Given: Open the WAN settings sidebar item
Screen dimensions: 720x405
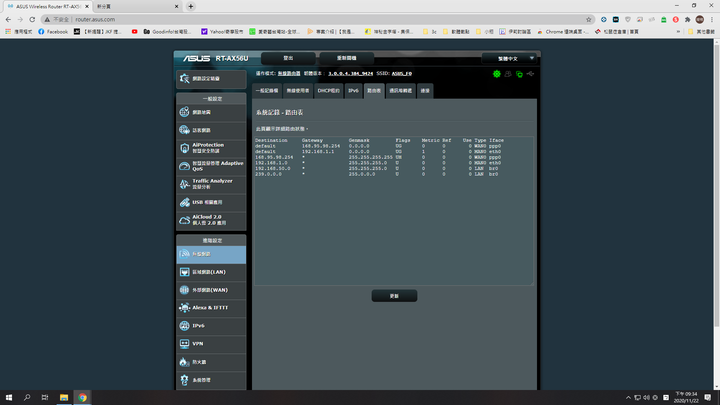Looking at the screenshot, I should click(x=211, y=290).
